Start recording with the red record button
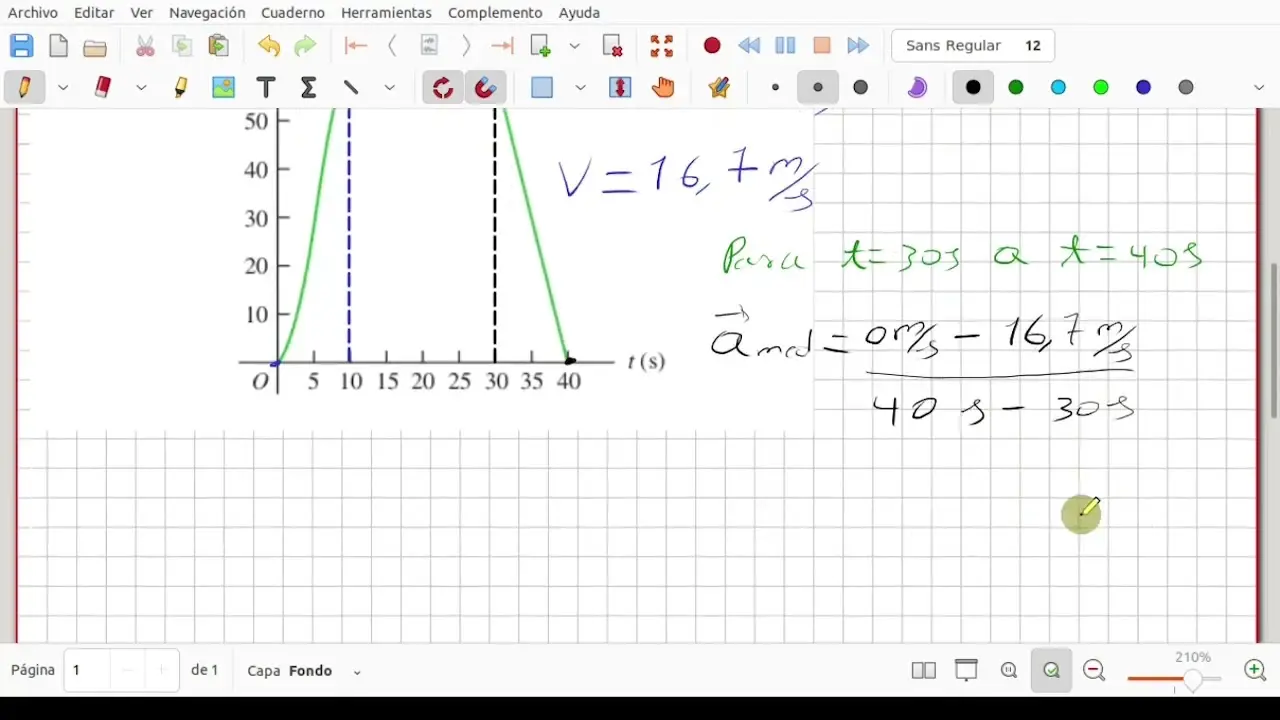The image size is (1280, 720). (712, 45)
